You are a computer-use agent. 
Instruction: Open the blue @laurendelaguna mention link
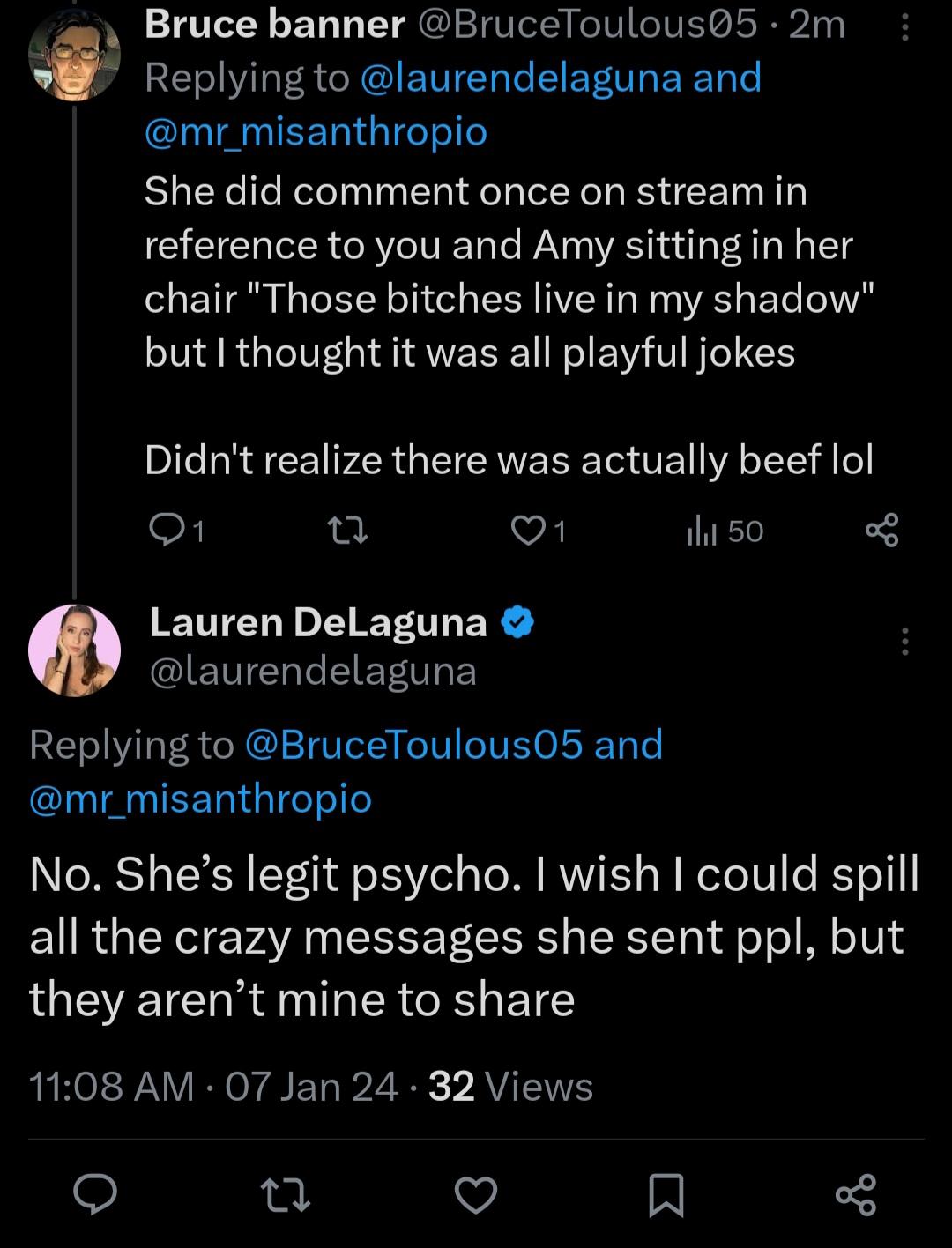(x=521, y=78)
